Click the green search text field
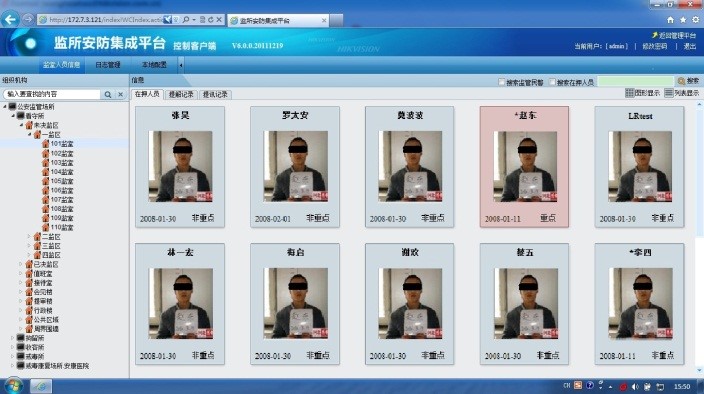The width and height of the screenshot is (704, 394). click(636, 81)
